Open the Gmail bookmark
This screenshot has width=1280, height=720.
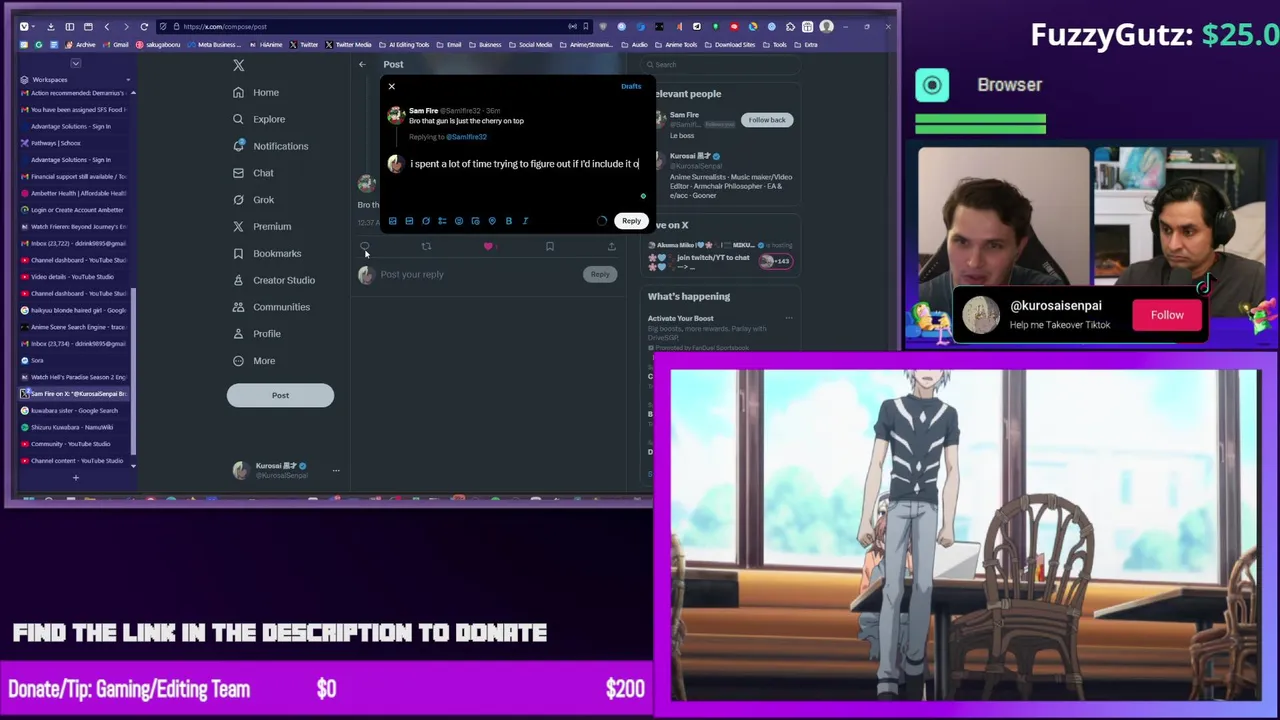[x=116, y=45]
